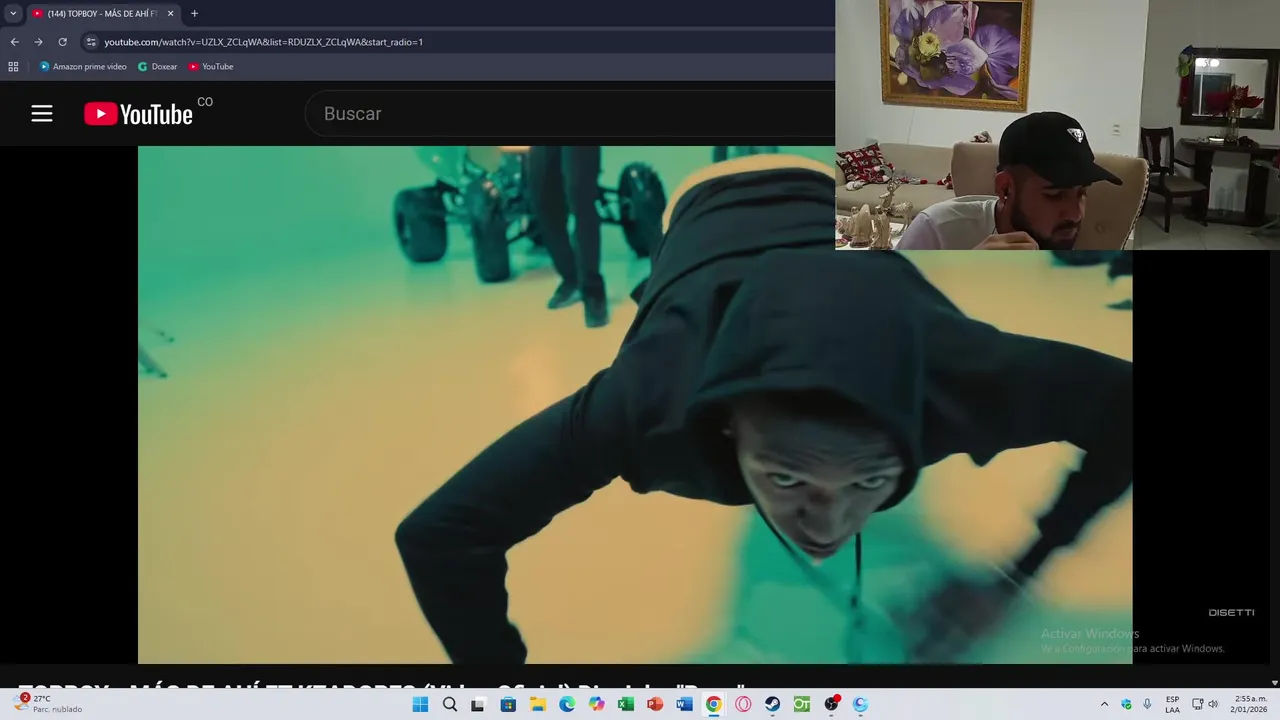Open Windows taskbar search
The height and width of the screenshot is (720, 1280).
coord(450,704)
